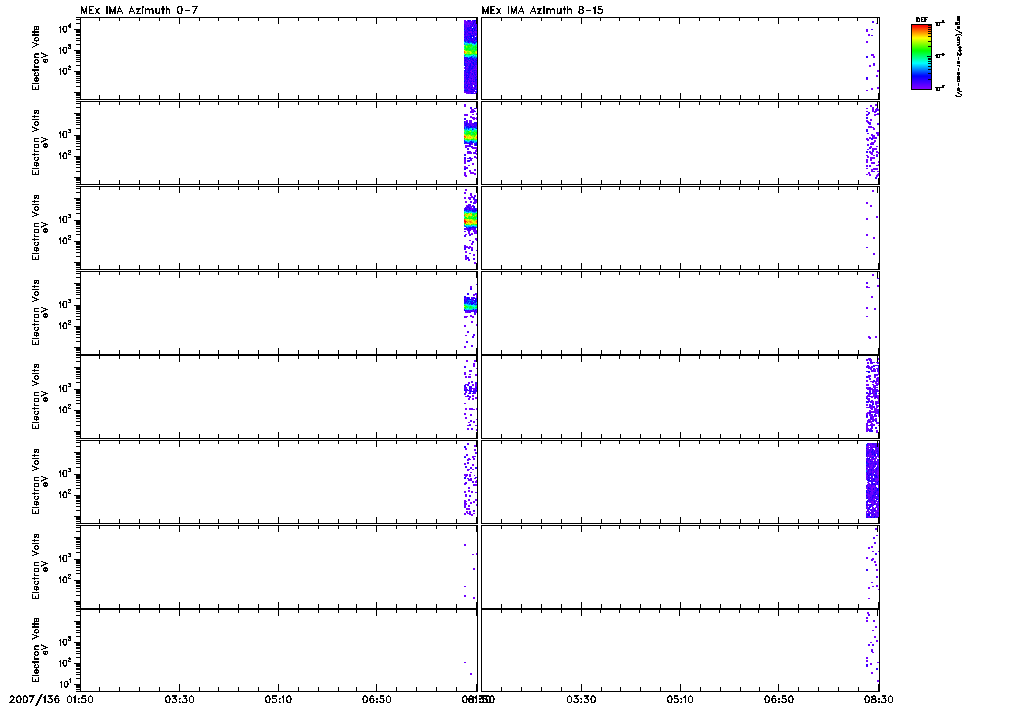Viewport: 1024px width, 708px height.
Task: Select the bottom panel of the Azimuth 8-15 column
Action: [x=680, y=651]
